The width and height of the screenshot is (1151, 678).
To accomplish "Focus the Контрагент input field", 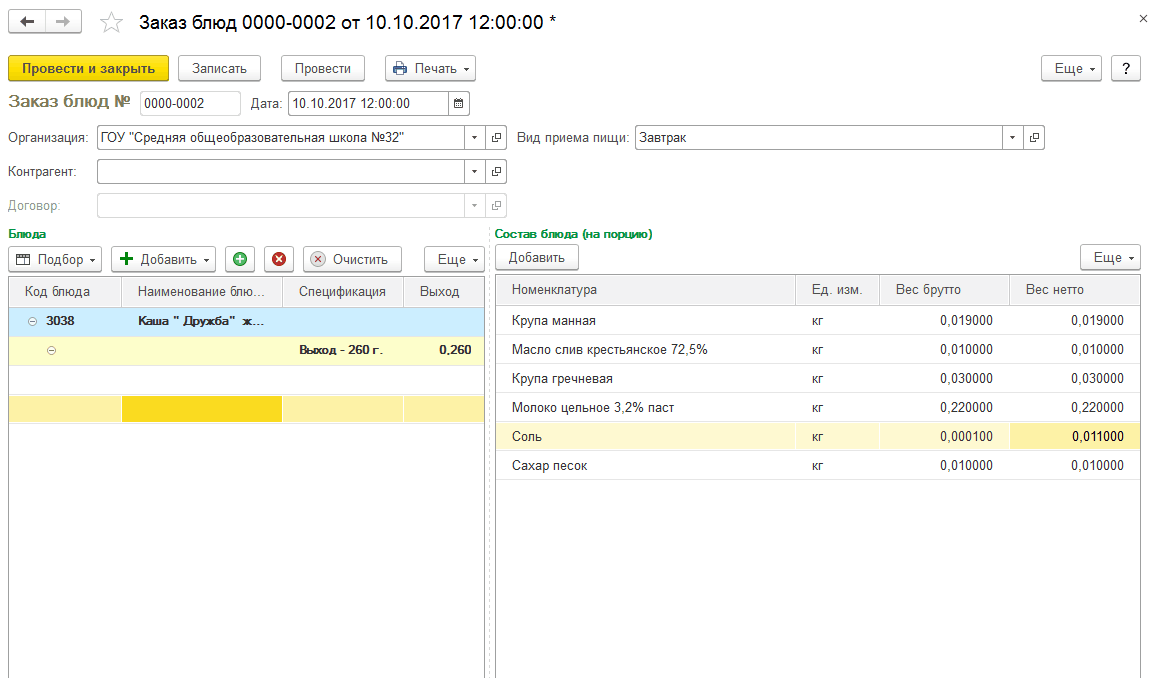I will pyautogui.click(x=280, y=172).
